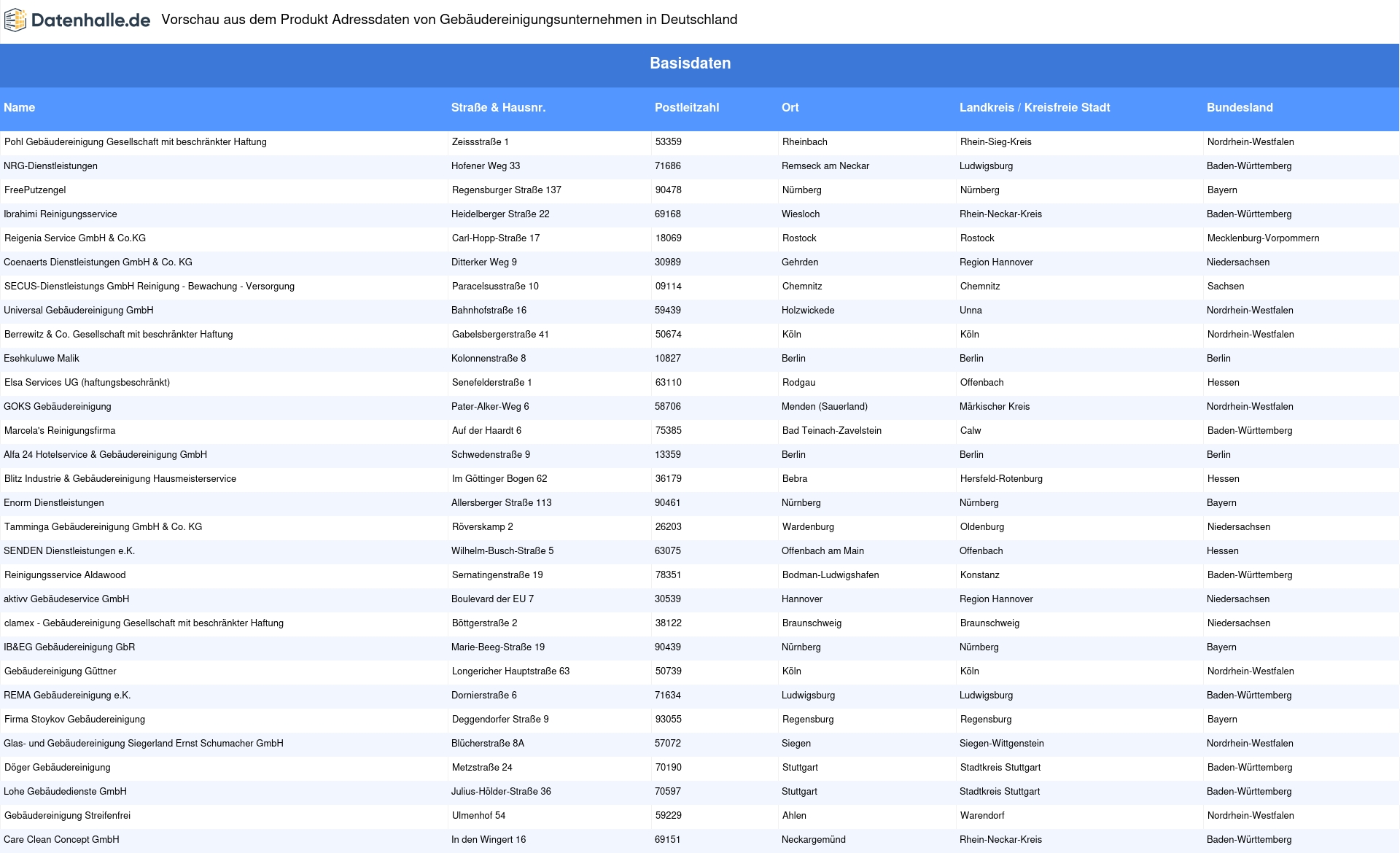Click REMA Gebäudereinigung e.K.
Image resolution: width=1400 pixels, height=853 pixels.
[67, 696]
